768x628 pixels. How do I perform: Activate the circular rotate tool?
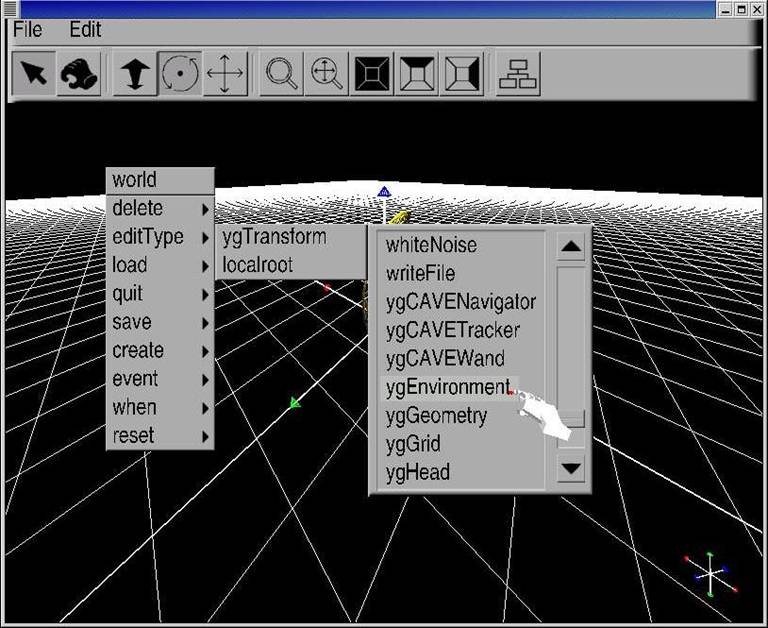point(180,73)
